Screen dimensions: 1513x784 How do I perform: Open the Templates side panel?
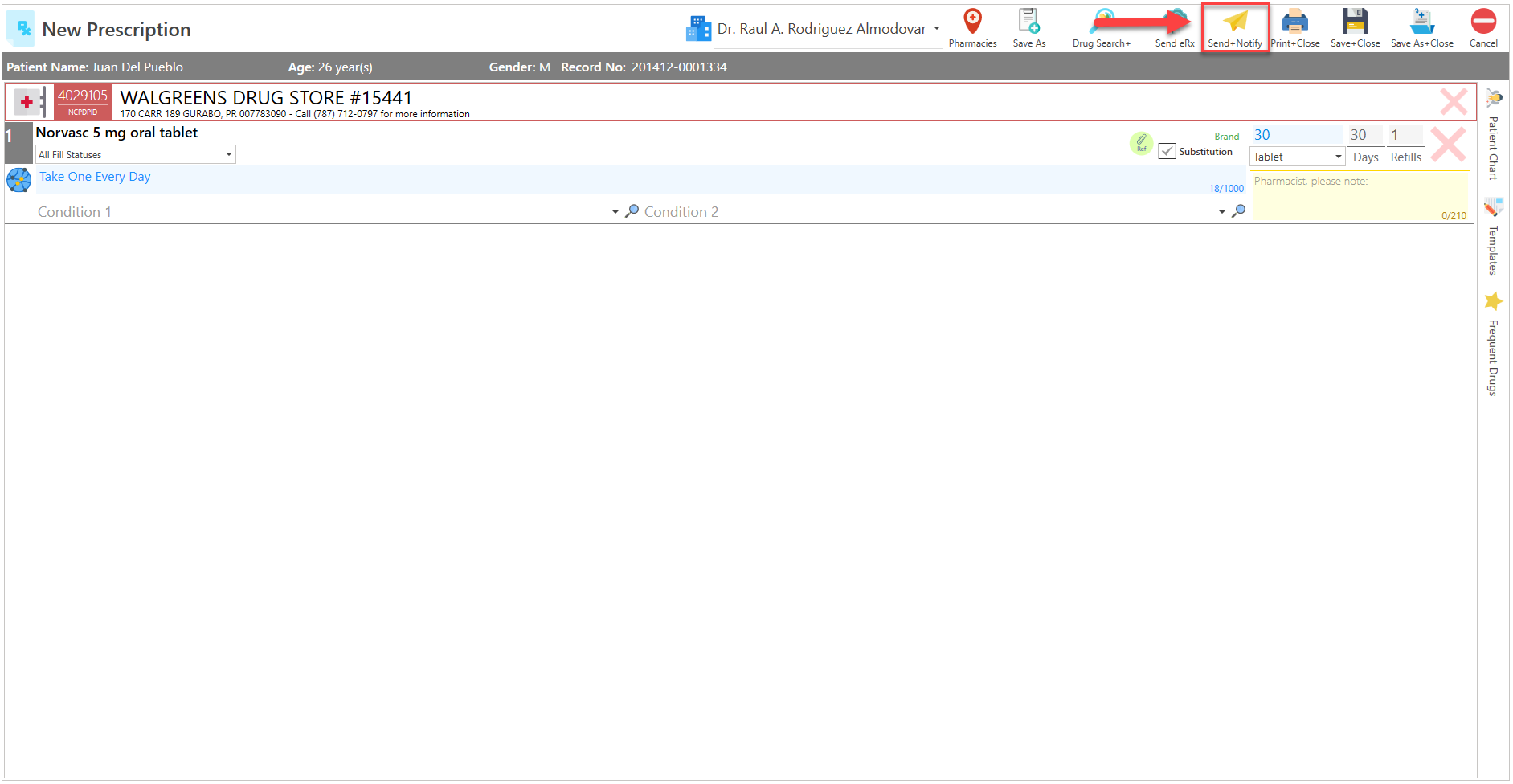[1494, 238]
